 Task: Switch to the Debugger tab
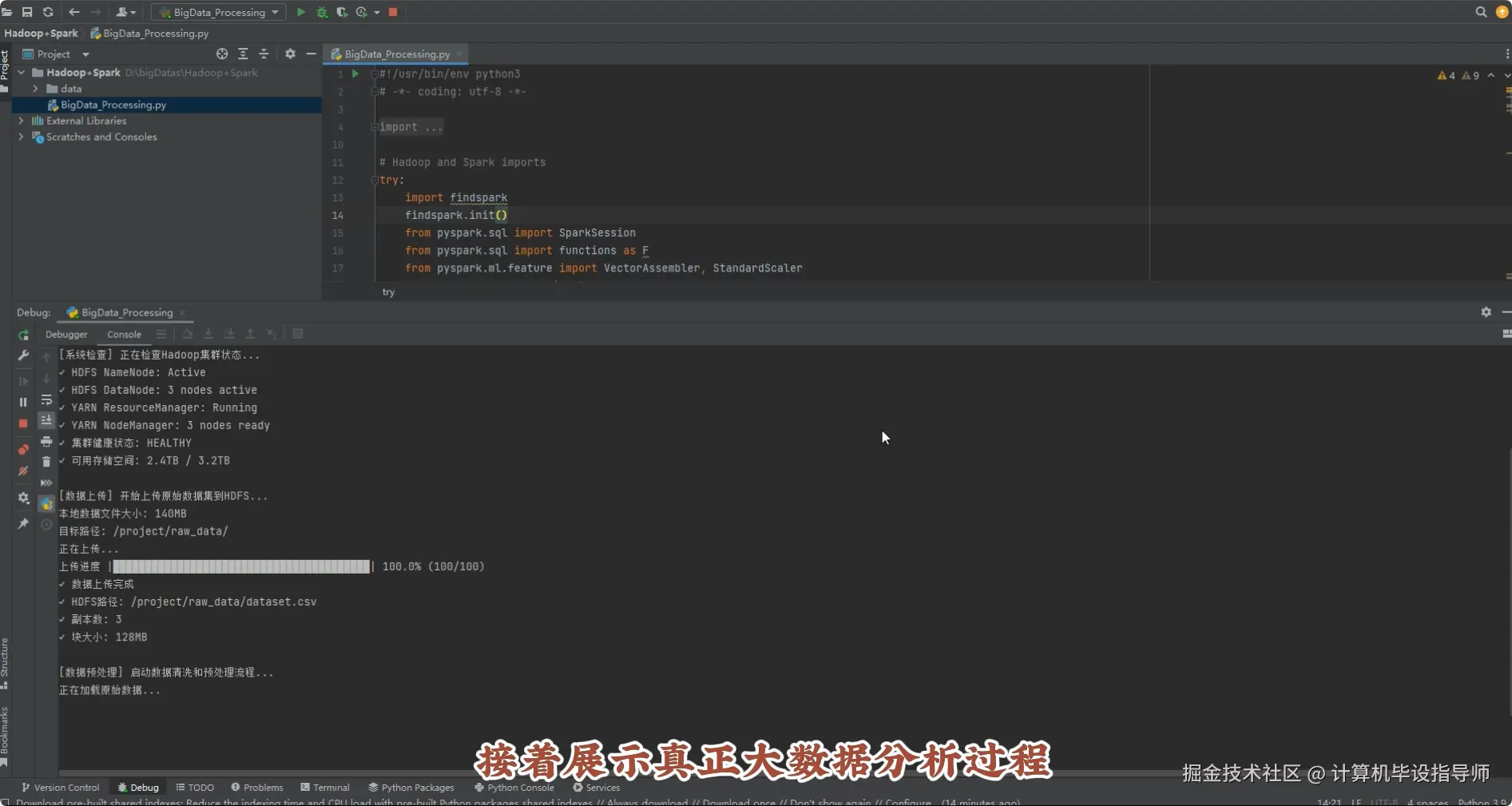coord(66,335)
